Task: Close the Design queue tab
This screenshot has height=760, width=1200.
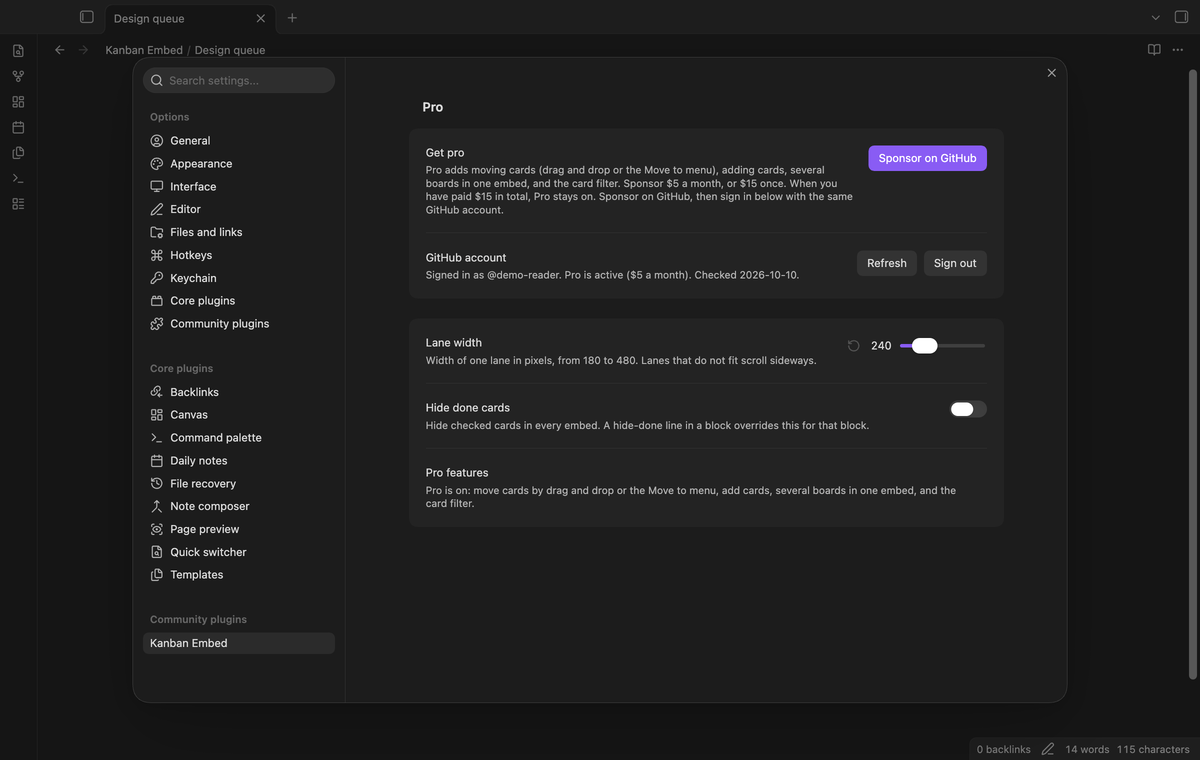Action: [261, 18]
